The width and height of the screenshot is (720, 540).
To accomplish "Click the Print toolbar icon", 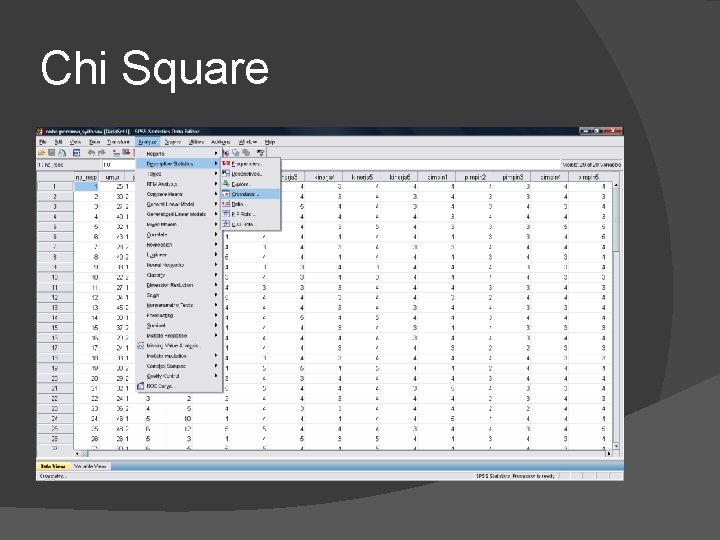I will 62,153.
